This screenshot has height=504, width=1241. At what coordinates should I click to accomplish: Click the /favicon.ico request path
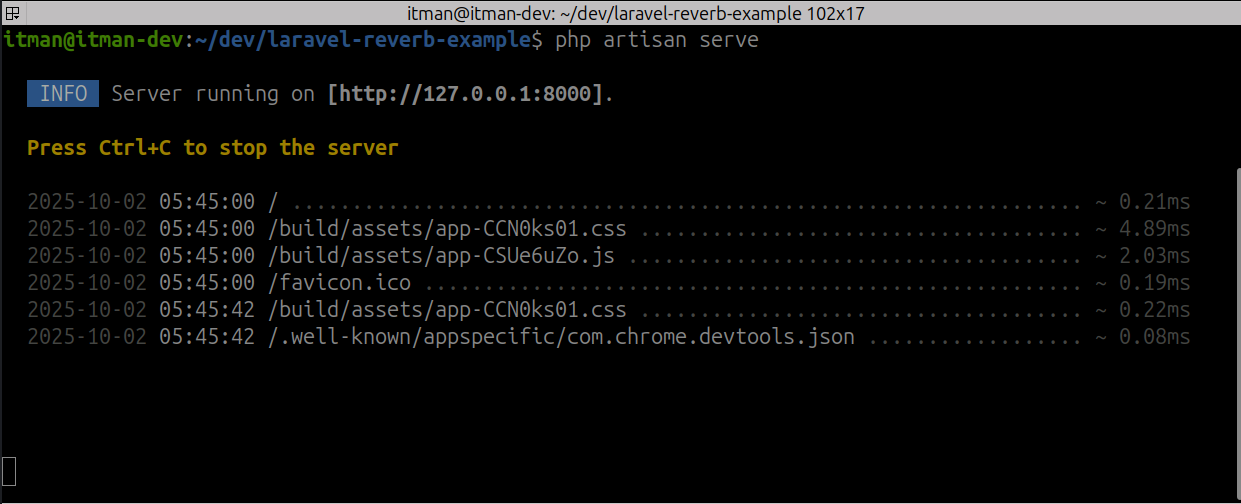click(339, 283)
